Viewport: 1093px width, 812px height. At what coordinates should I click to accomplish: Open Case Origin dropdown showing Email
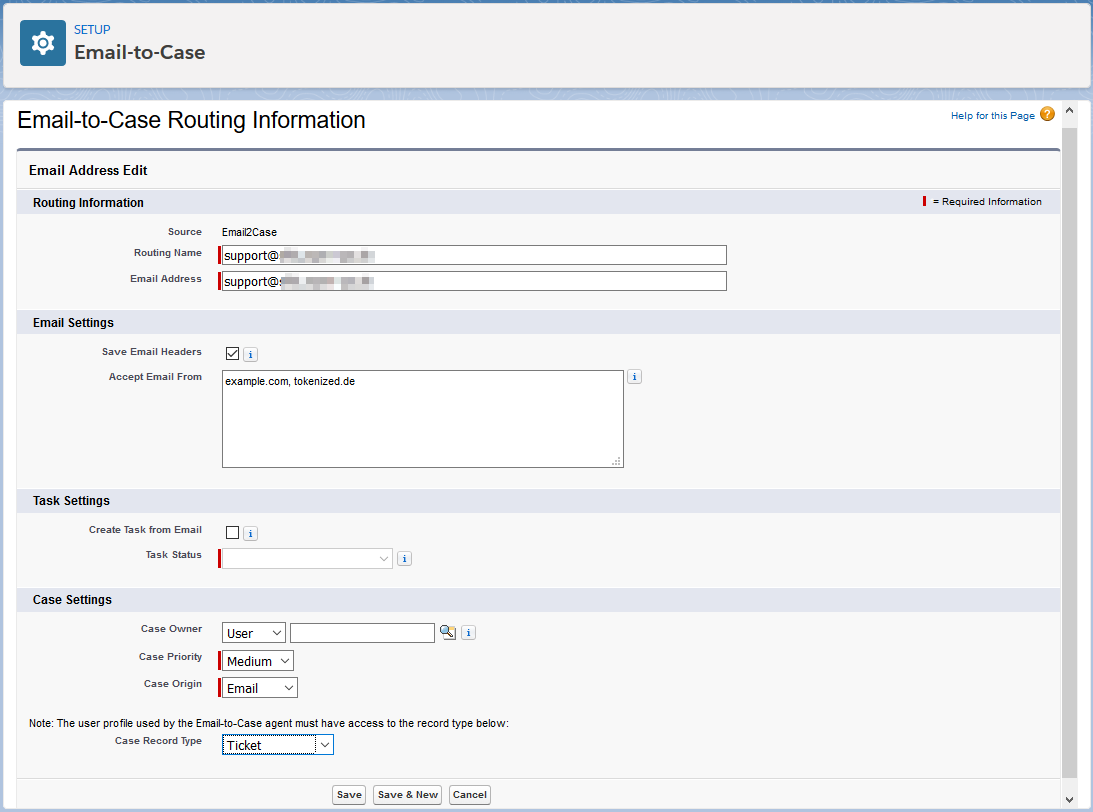(260, 688)
